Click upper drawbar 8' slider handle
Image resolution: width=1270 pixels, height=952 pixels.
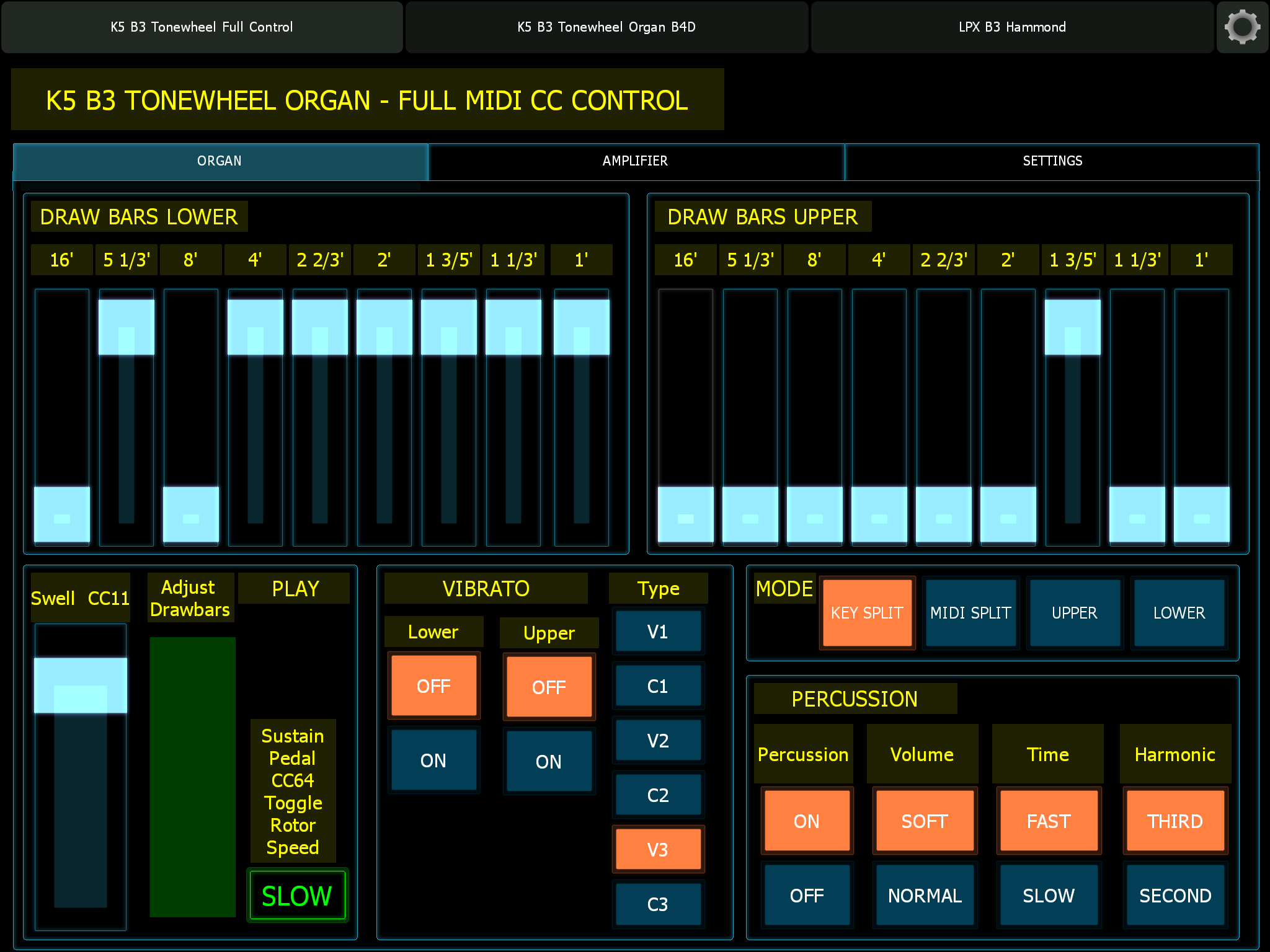click(815, 514)
